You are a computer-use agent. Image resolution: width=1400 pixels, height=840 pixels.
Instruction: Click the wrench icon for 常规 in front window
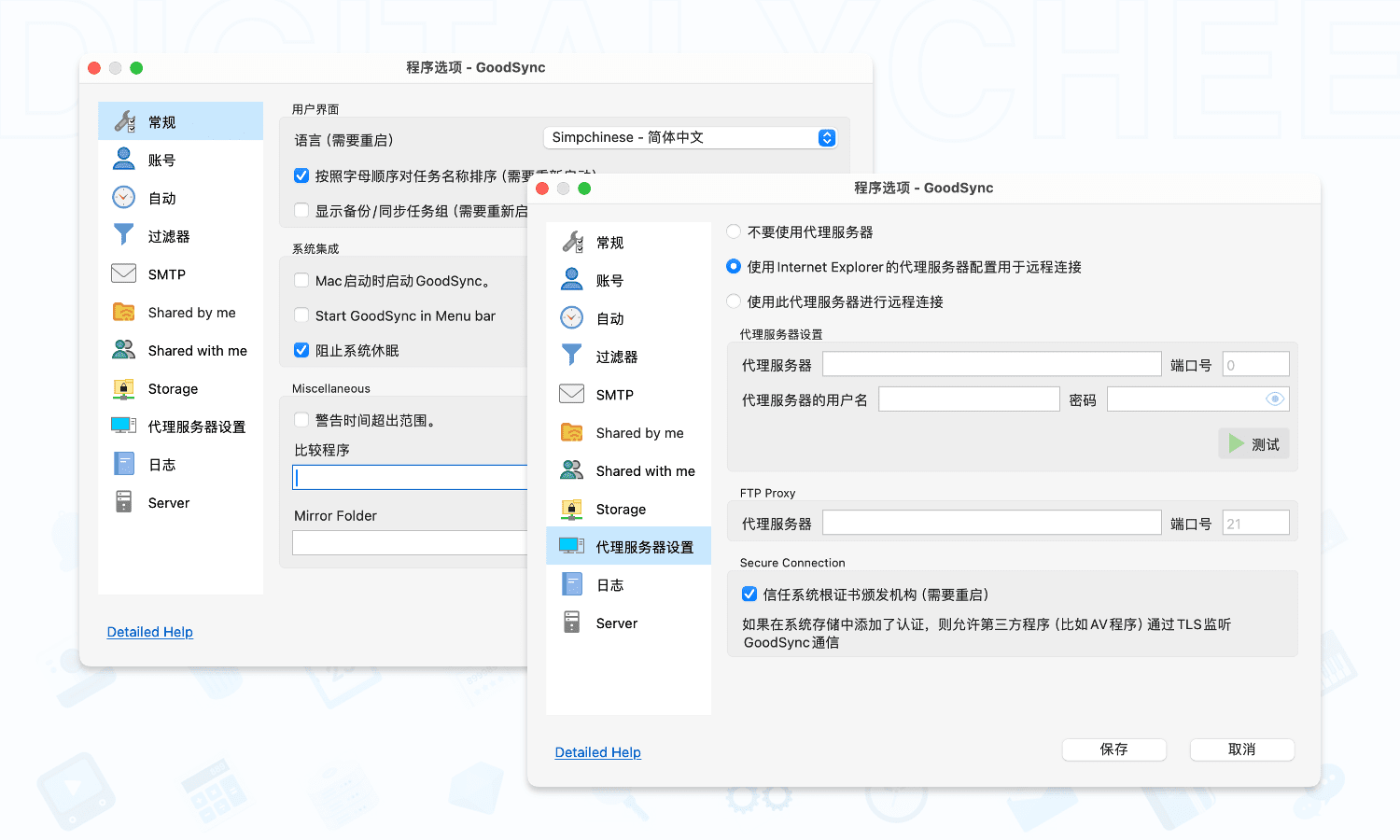point(572,243)
